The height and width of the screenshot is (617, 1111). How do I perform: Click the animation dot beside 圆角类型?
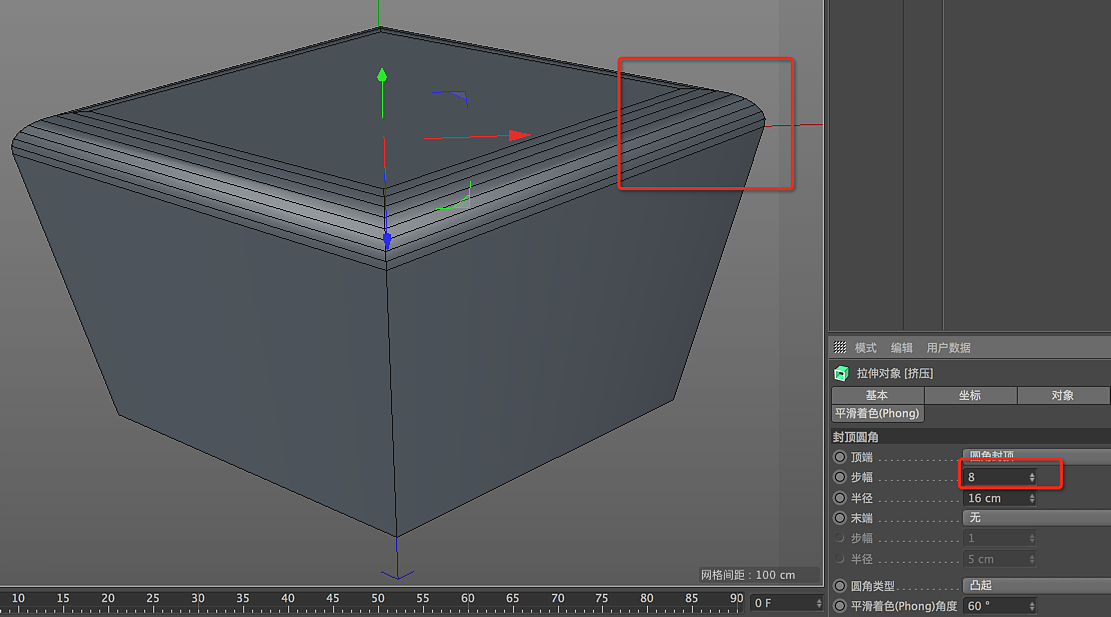[x=840, y=585]
